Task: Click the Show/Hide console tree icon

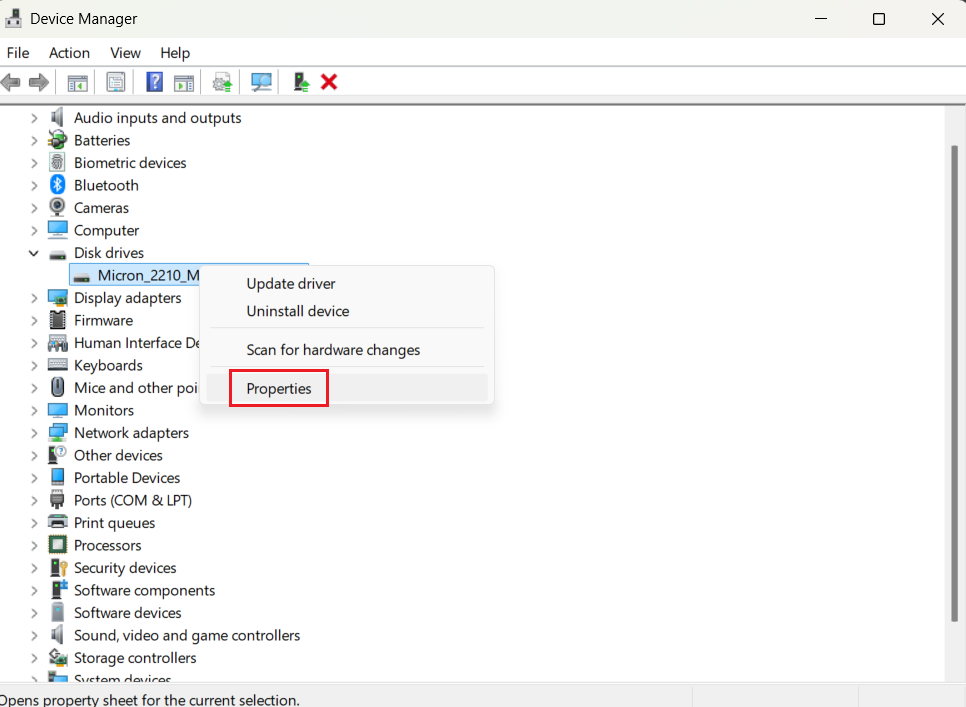Action: pos(77,81)
